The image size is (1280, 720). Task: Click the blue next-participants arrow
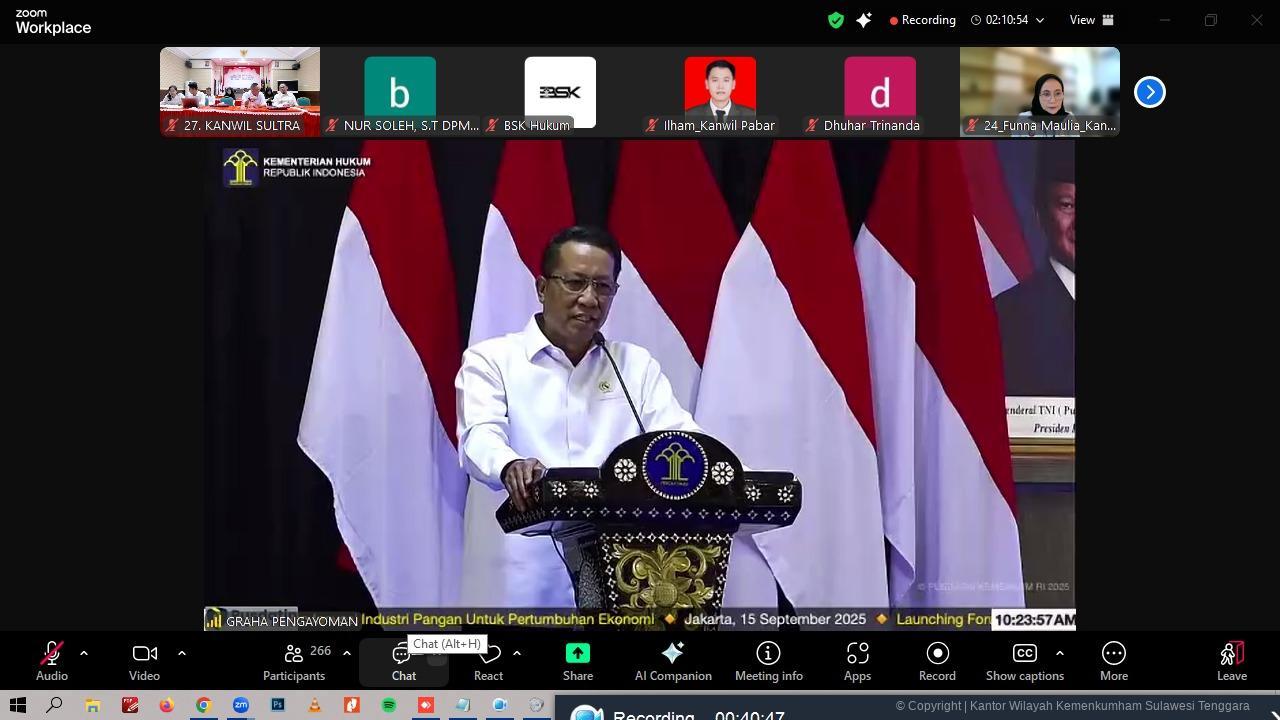point(1149,91)
